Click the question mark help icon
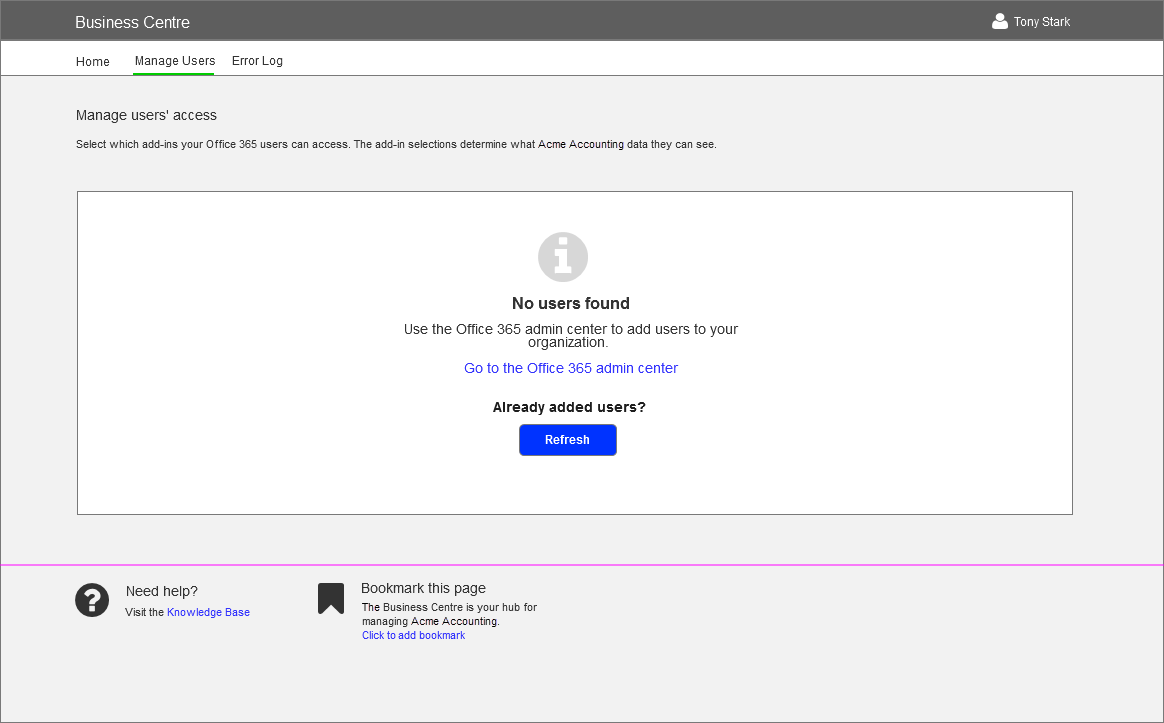The height and width of the screenshot is (723, 1164). point(92,600)
